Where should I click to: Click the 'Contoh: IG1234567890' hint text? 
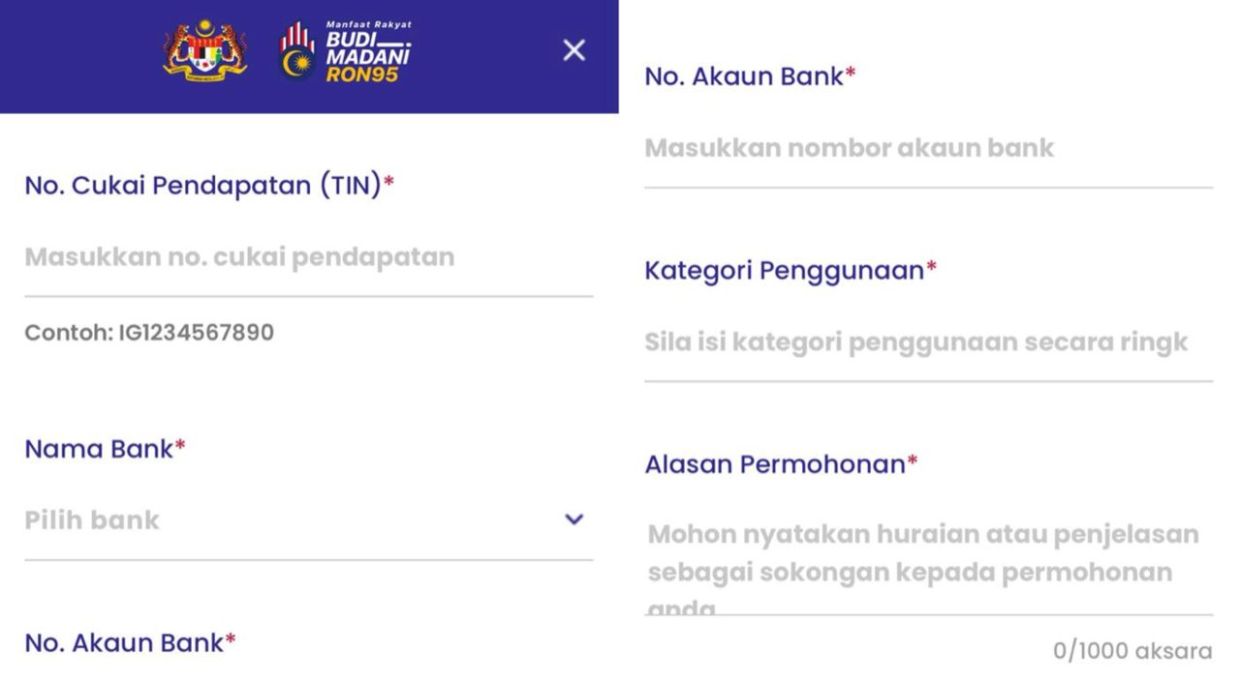pos(149,331)
